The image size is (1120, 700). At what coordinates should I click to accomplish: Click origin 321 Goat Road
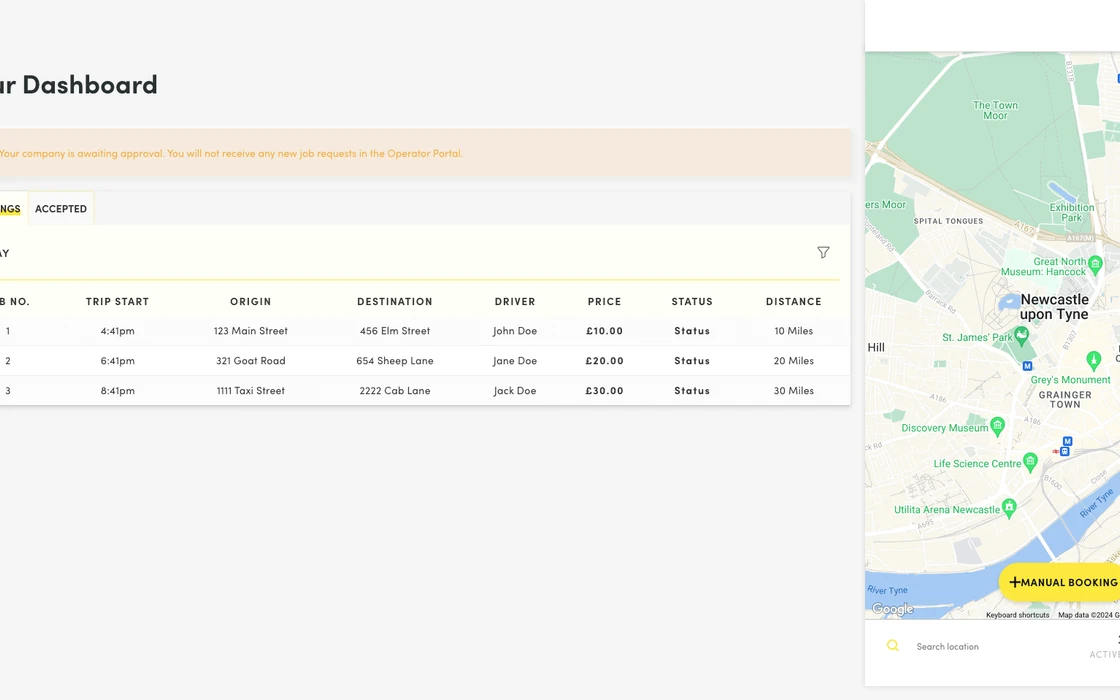pos(251,361)
